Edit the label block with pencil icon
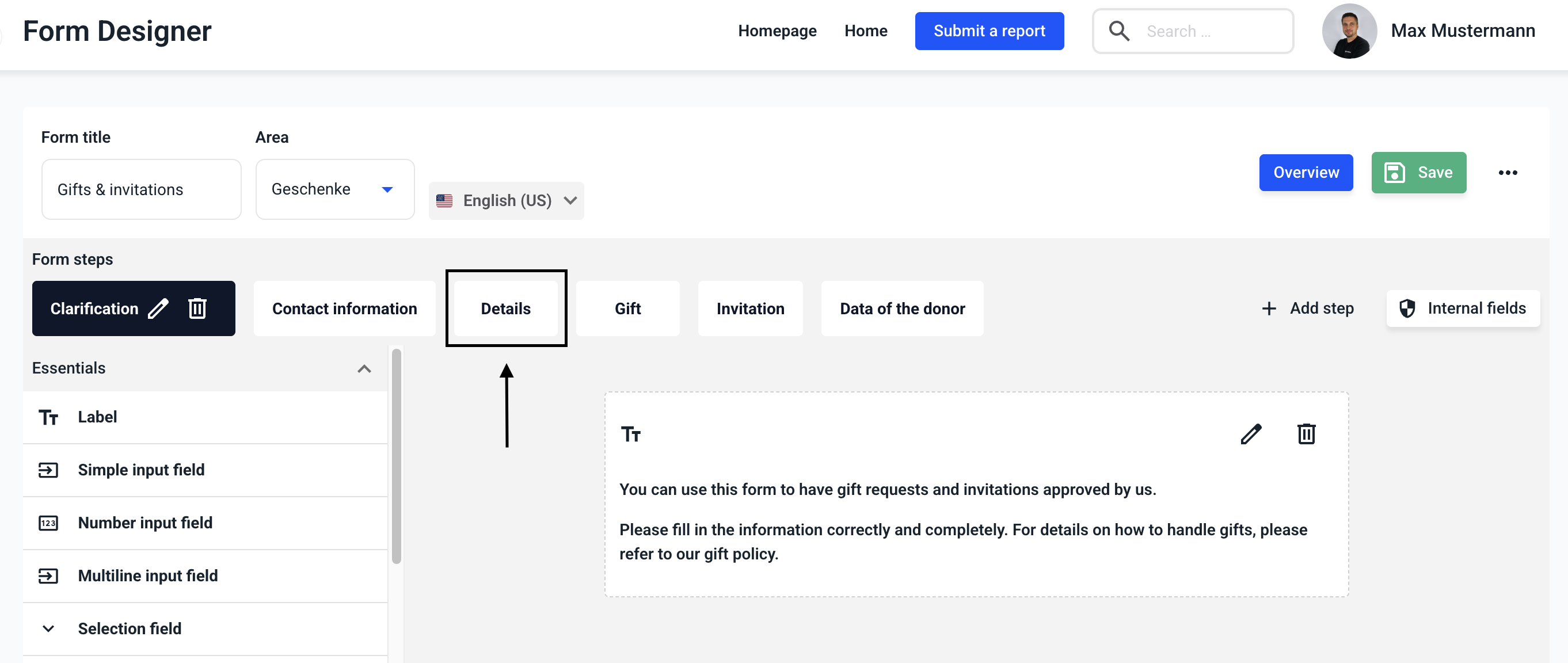Screen dimensions: 1568x663 coord(1250,434)
